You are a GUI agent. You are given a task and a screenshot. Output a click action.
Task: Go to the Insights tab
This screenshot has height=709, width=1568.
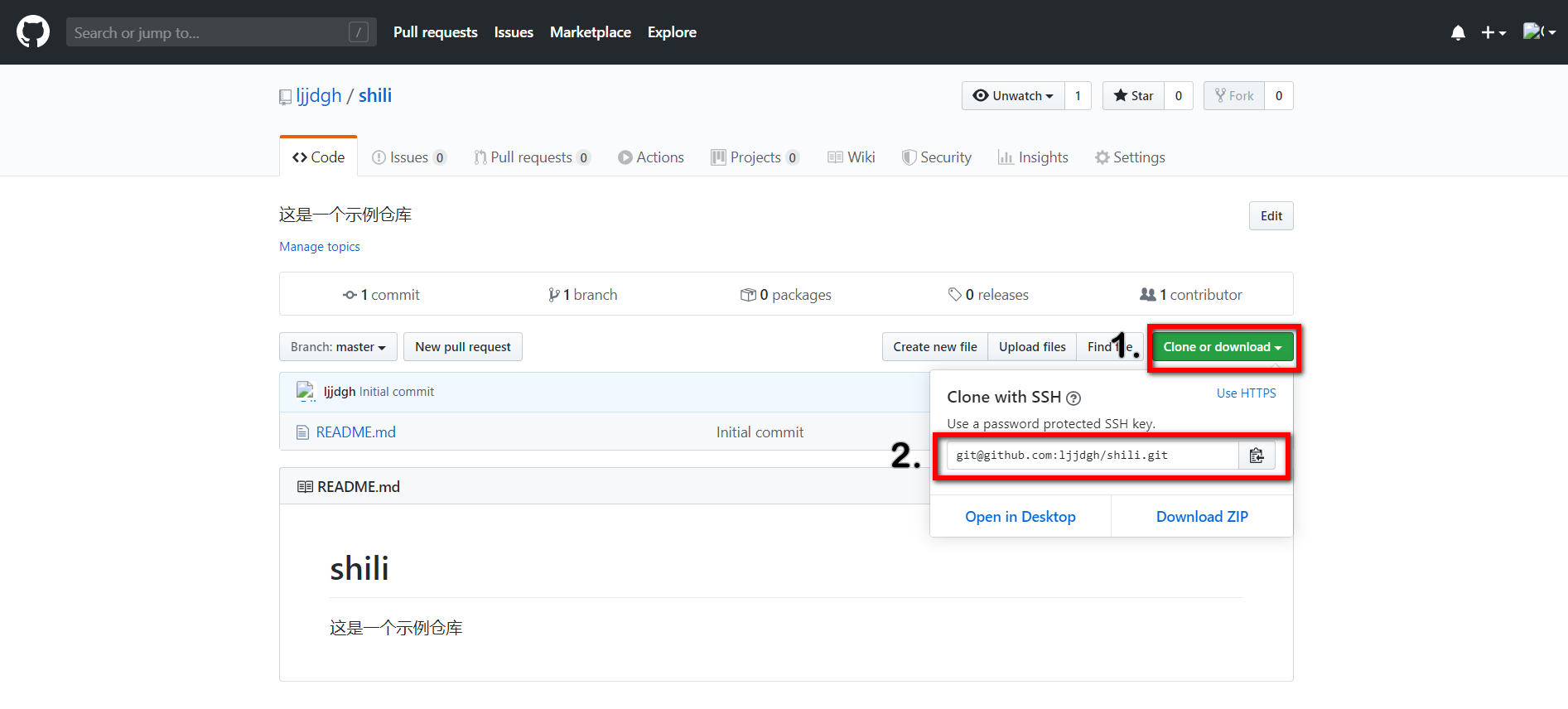[x=1033, y=157]
